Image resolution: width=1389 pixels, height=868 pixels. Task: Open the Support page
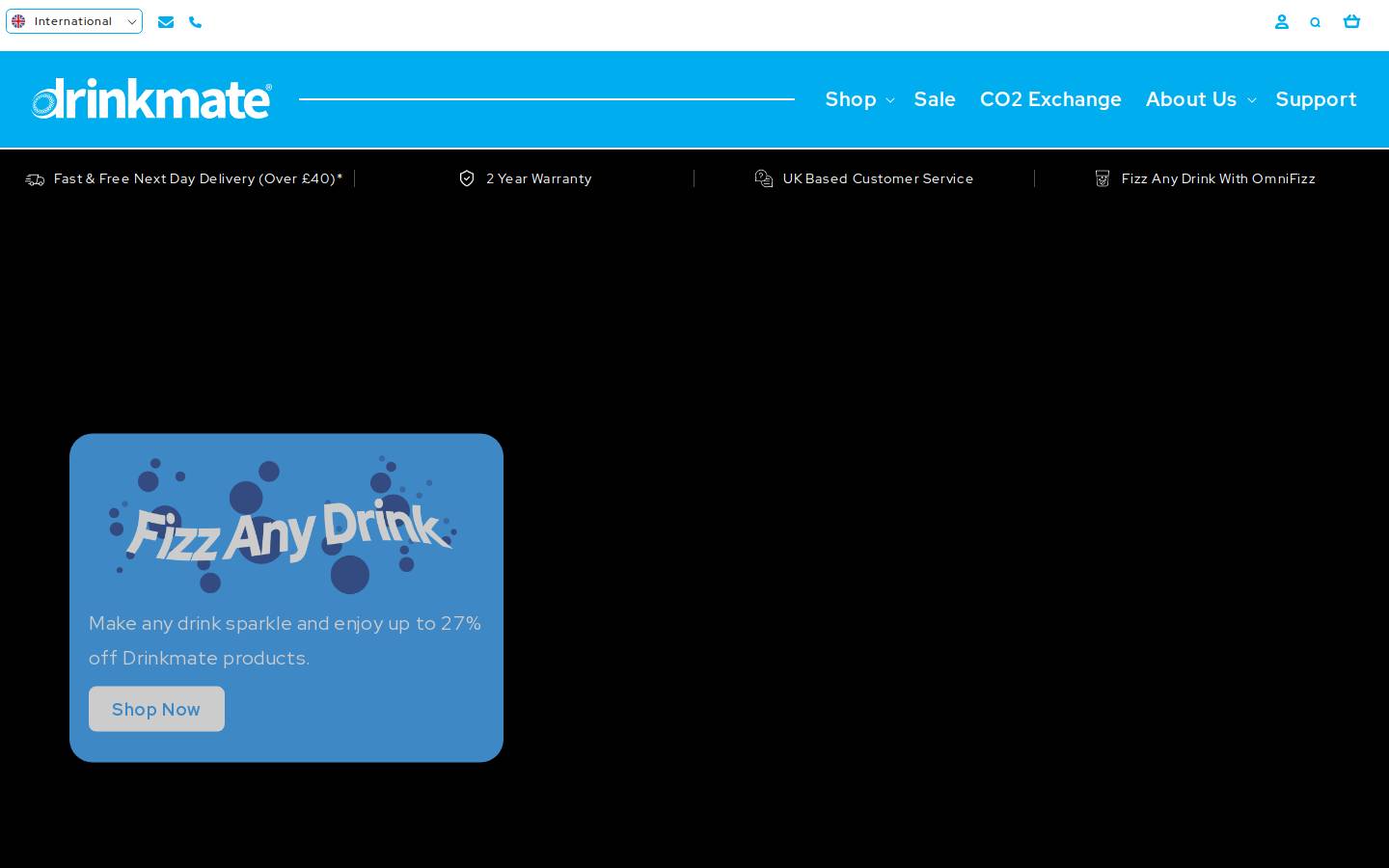[x=1316, y=99]
